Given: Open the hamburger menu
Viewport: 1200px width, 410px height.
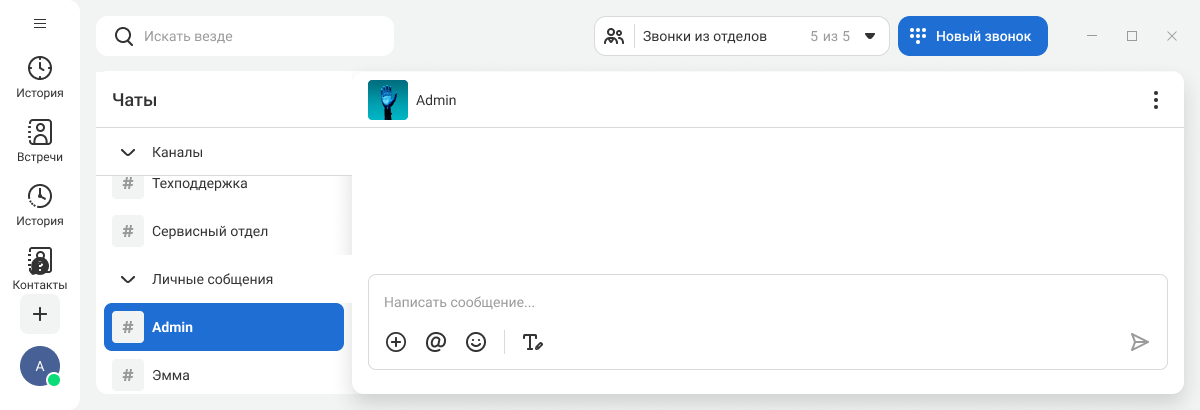Looking at the screenshot, I should [40, 24].
